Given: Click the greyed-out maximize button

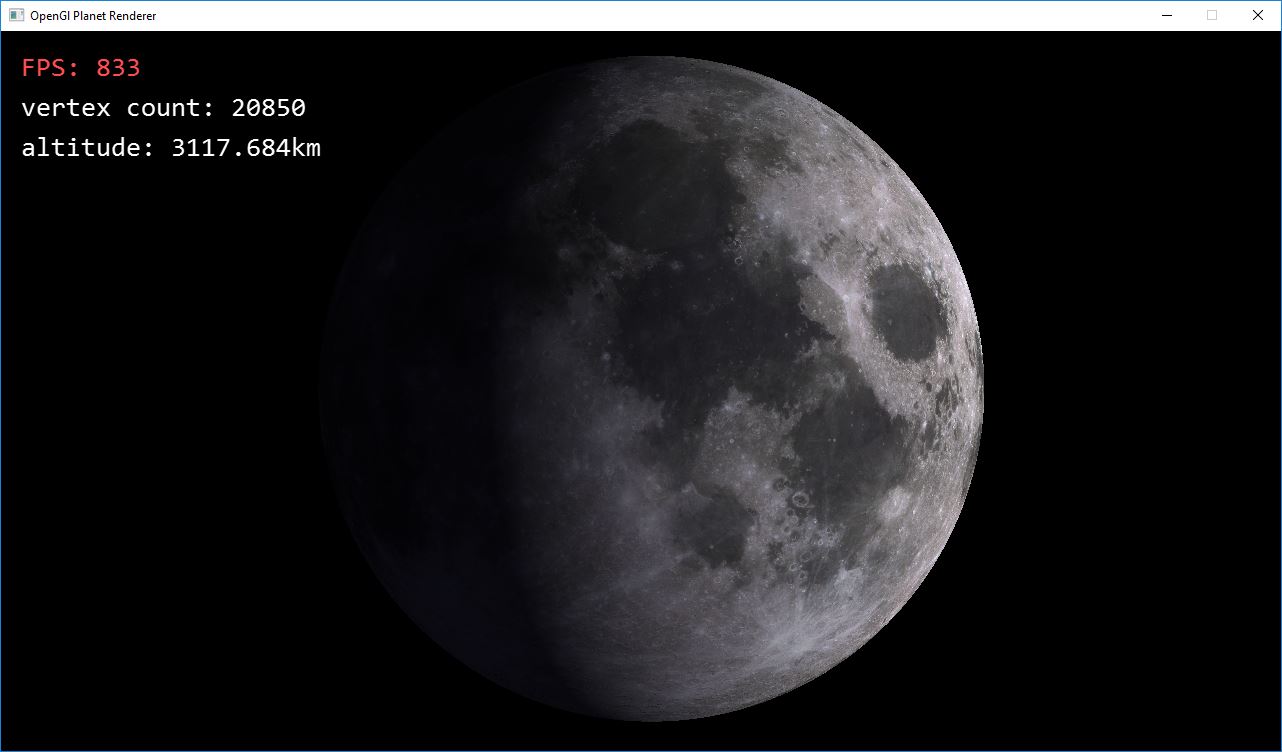Looking at the screenshot, I should [x=1212, y=16].
